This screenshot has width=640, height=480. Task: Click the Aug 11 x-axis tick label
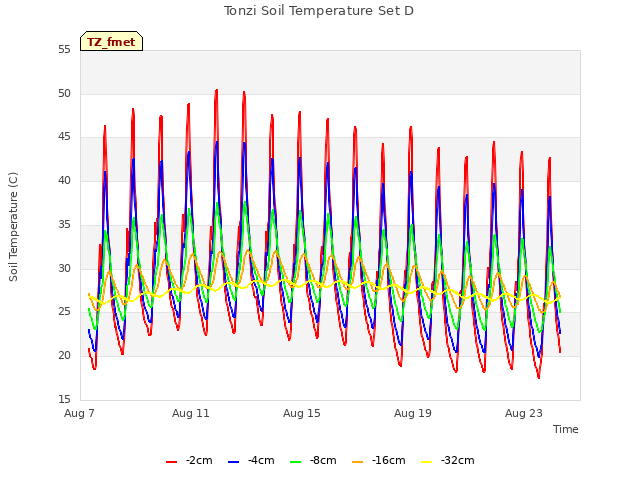tap(191, 413)
